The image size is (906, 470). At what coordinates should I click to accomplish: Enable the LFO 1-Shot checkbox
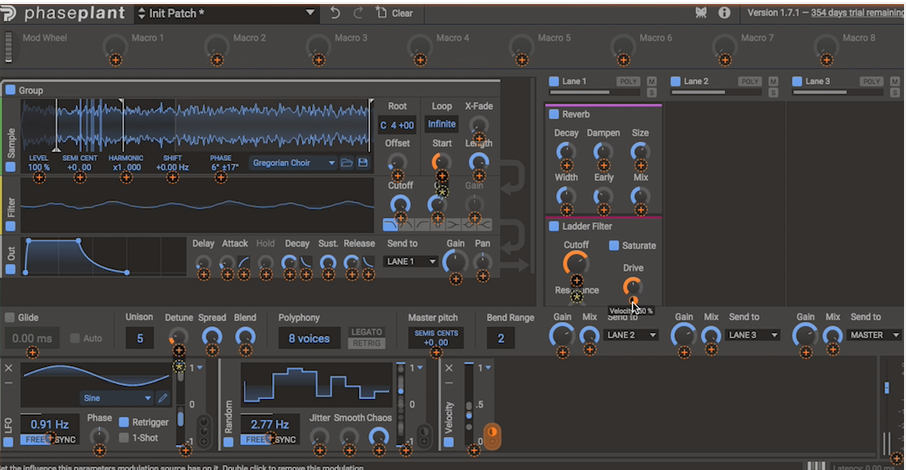tap(124, 438)
